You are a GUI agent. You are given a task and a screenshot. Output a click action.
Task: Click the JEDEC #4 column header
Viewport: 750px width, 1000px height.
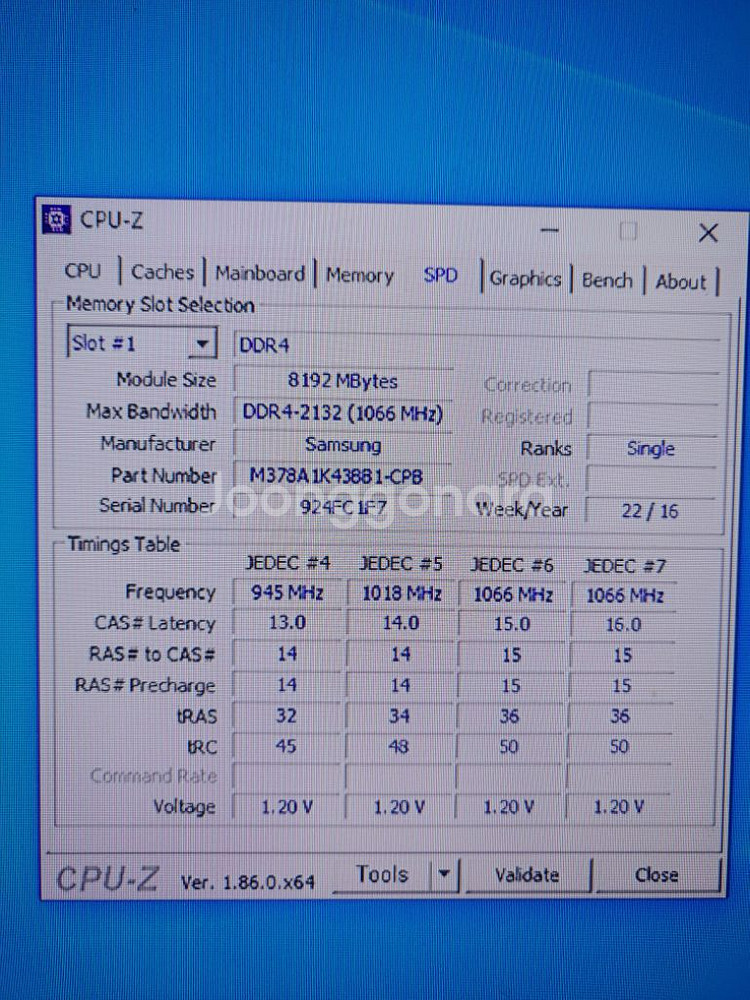[x=288, y=563]
